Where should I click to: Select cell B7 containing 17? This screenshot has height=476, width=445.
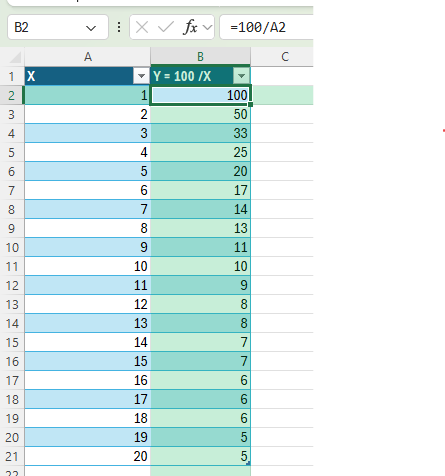pos(200,190)
